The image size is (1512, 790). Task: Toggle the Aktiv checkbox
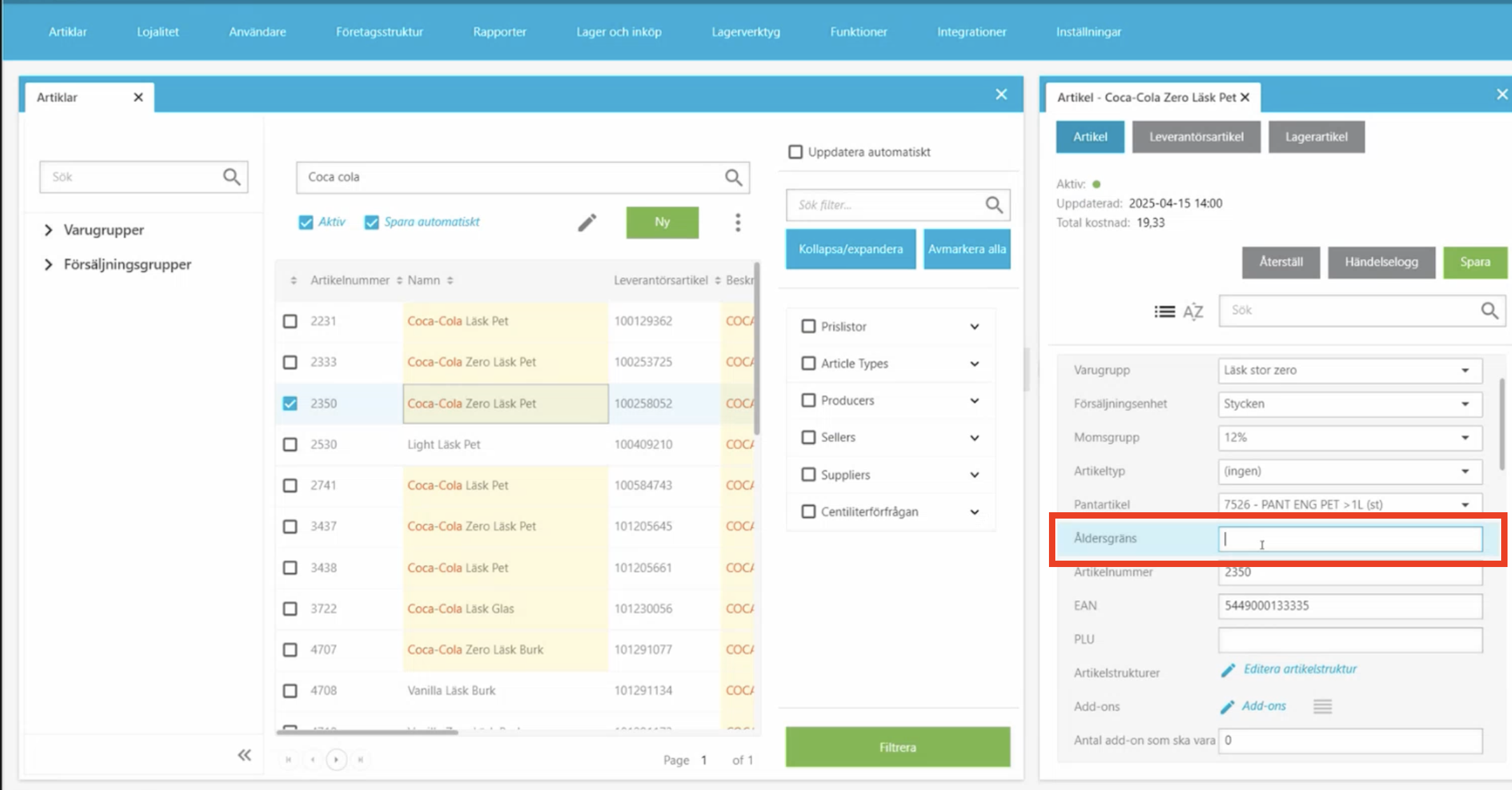(x=306, y=222)
